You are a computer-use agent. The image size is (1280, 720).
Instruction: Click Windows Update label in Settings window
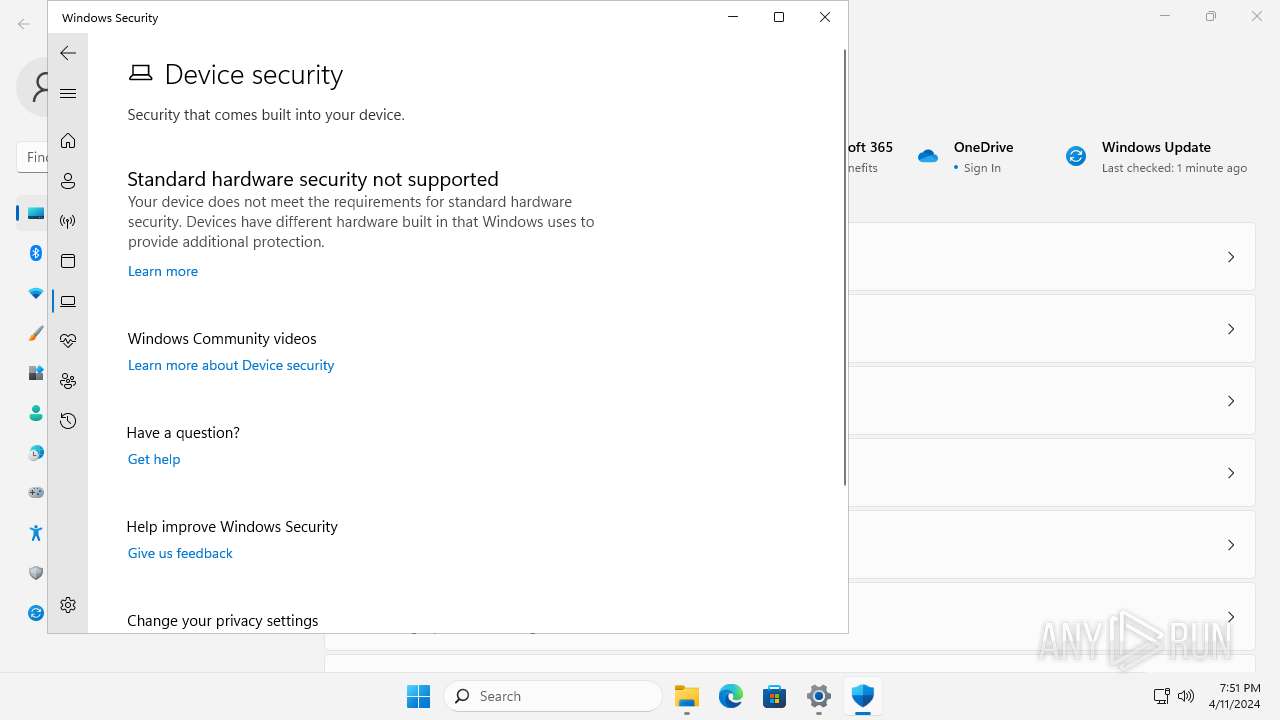click(x=1156, y=147)
